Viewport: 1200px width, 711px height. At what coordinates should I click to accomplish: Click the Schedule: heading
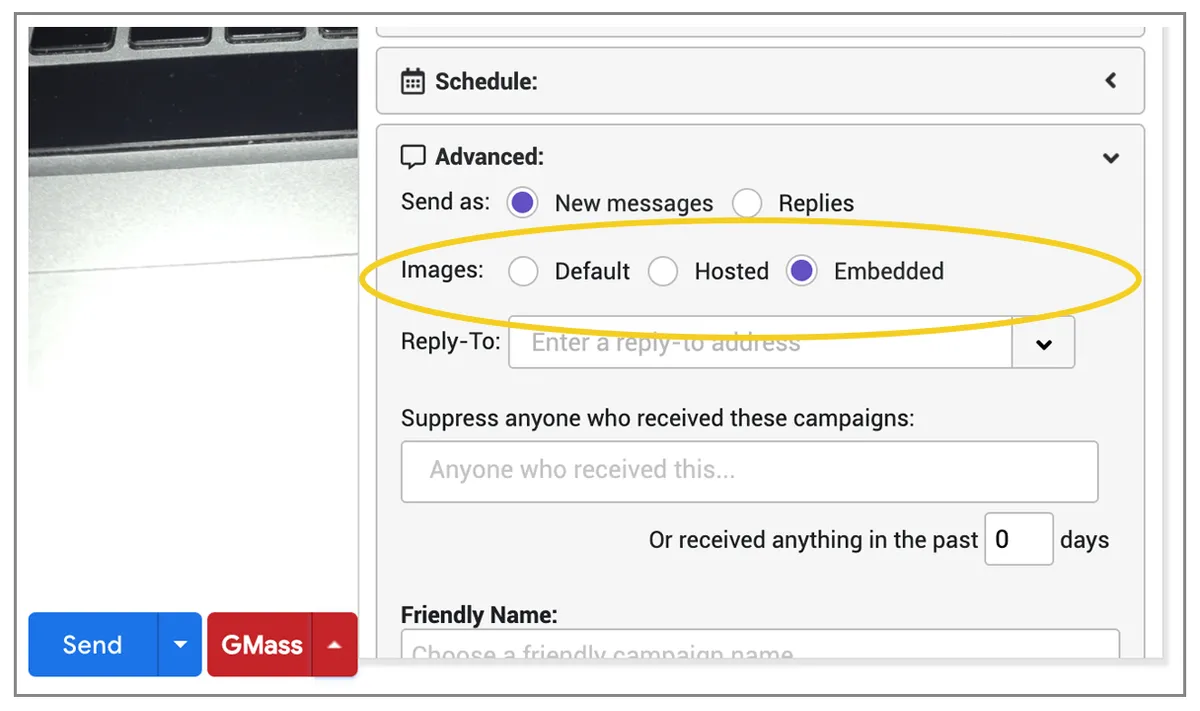tap(486, 81)
